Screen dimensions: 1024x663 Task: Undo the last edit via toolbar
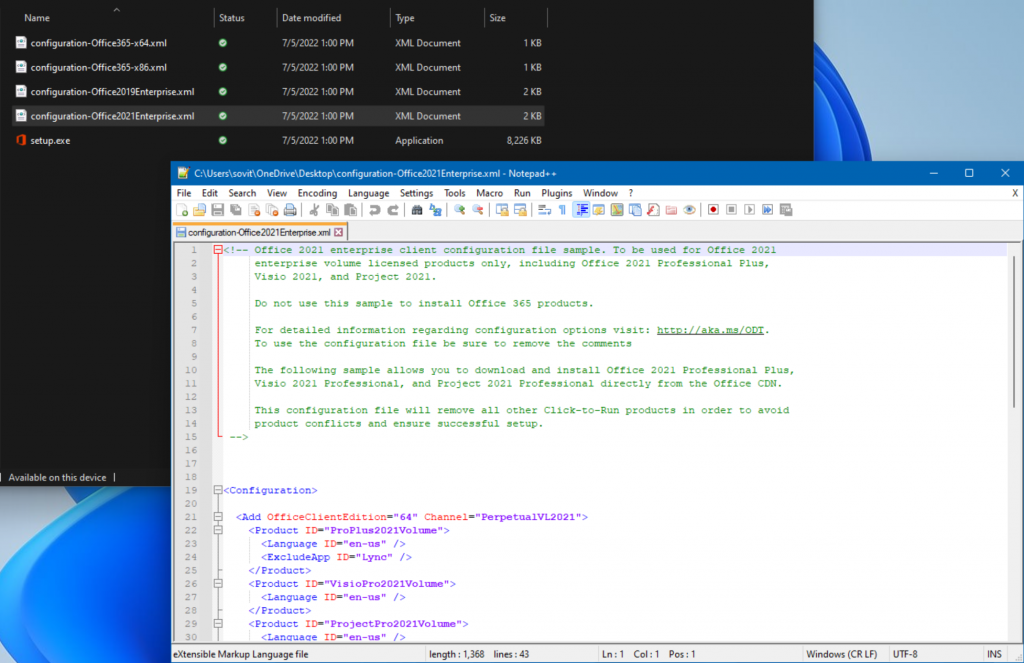pyautogui.click(x=374, y=210)
